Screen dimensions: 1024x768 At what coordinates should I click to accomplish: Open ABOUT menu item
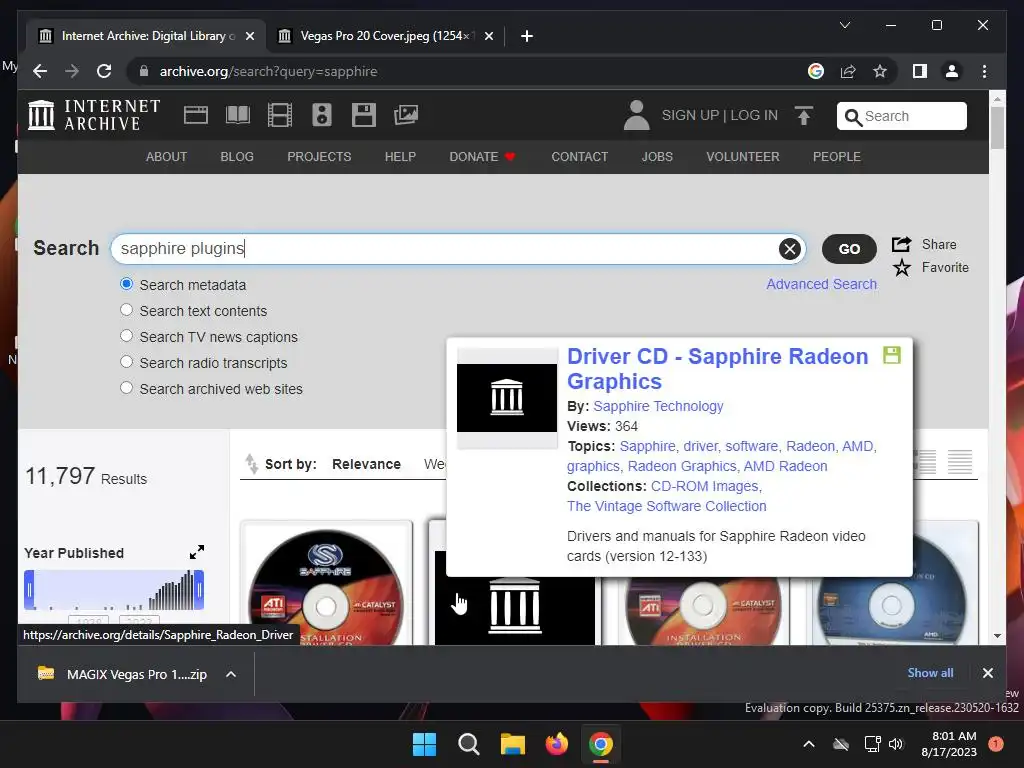tap(167, 157)
